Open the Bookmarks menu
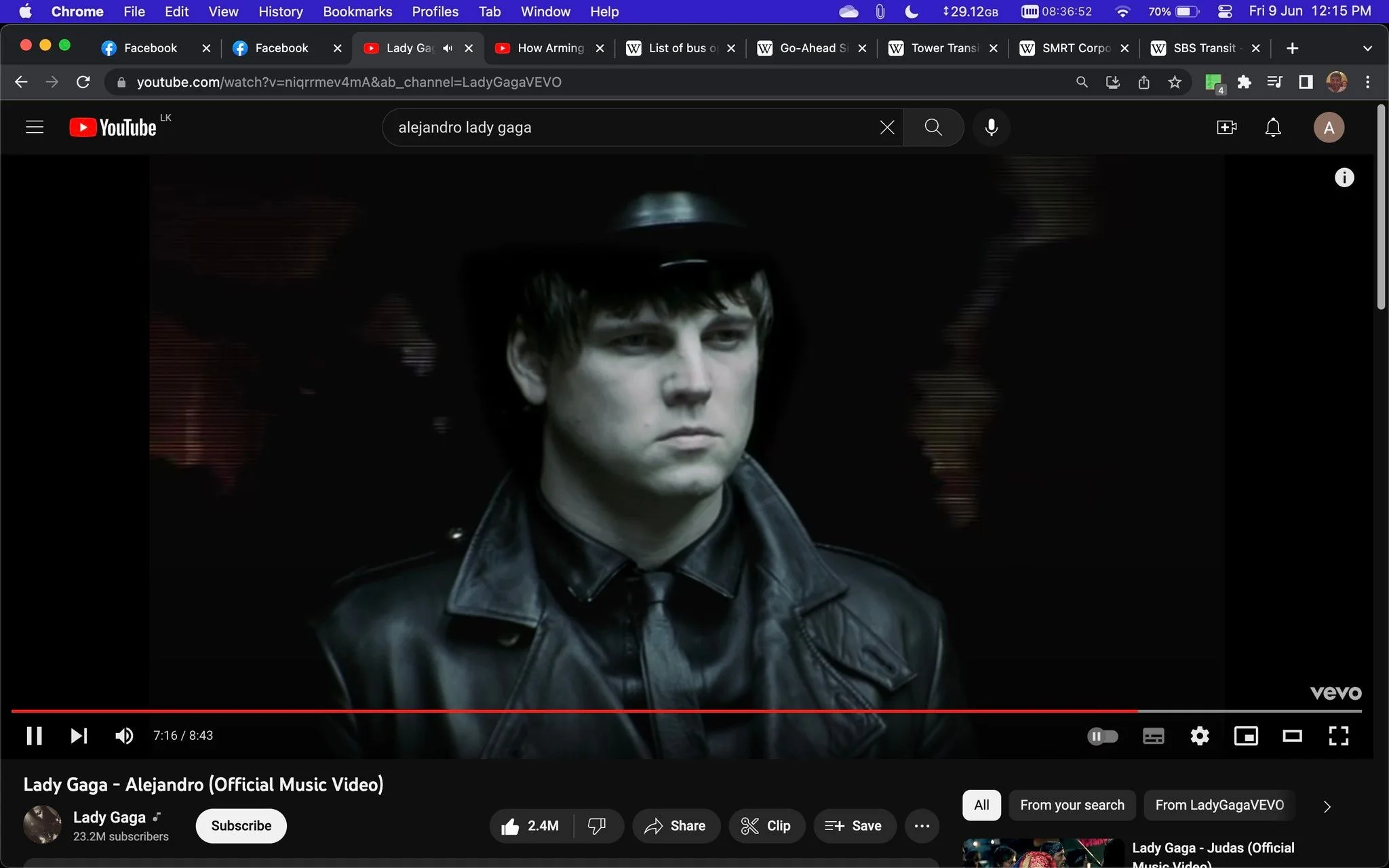The height and width of the screenshot is (868, 1389). pyautogui.click(x=357, y=12)
